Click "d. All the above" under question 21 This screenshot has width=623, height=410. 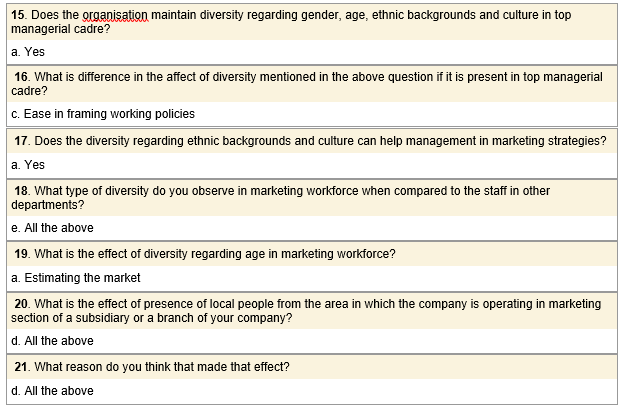tap(52, 390)
